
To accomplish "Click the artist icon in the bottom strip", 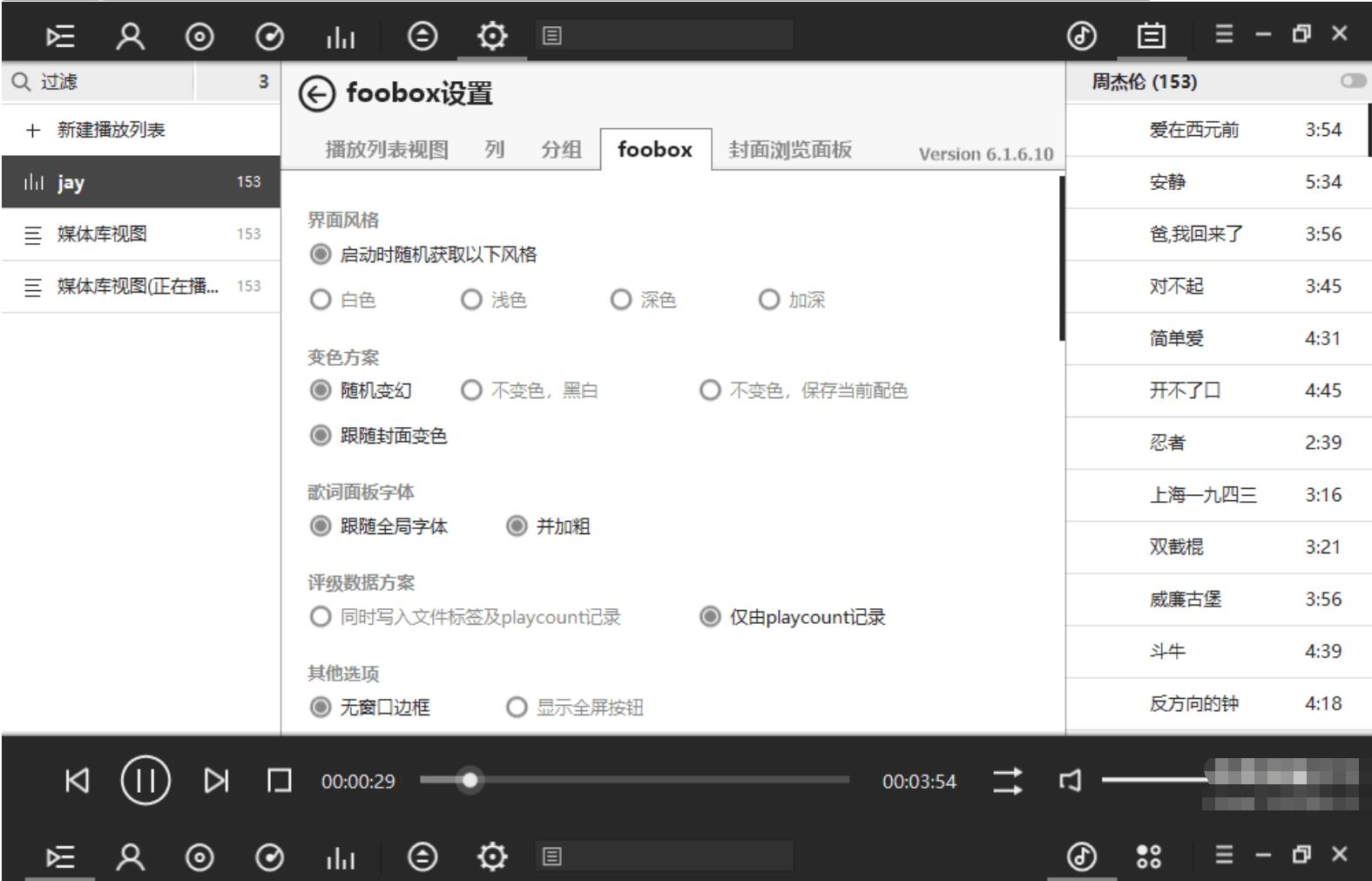I will (131, 857).
